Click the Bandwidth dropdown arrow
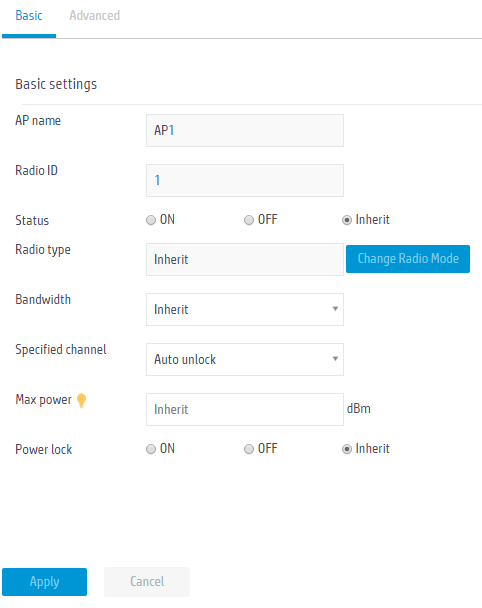 [x=335, y=309]
